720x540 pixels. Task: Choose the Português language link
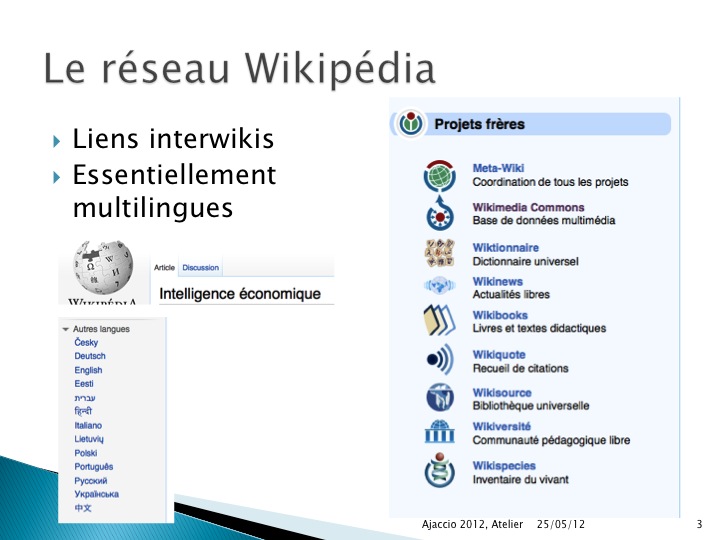(x=94, y=467)
